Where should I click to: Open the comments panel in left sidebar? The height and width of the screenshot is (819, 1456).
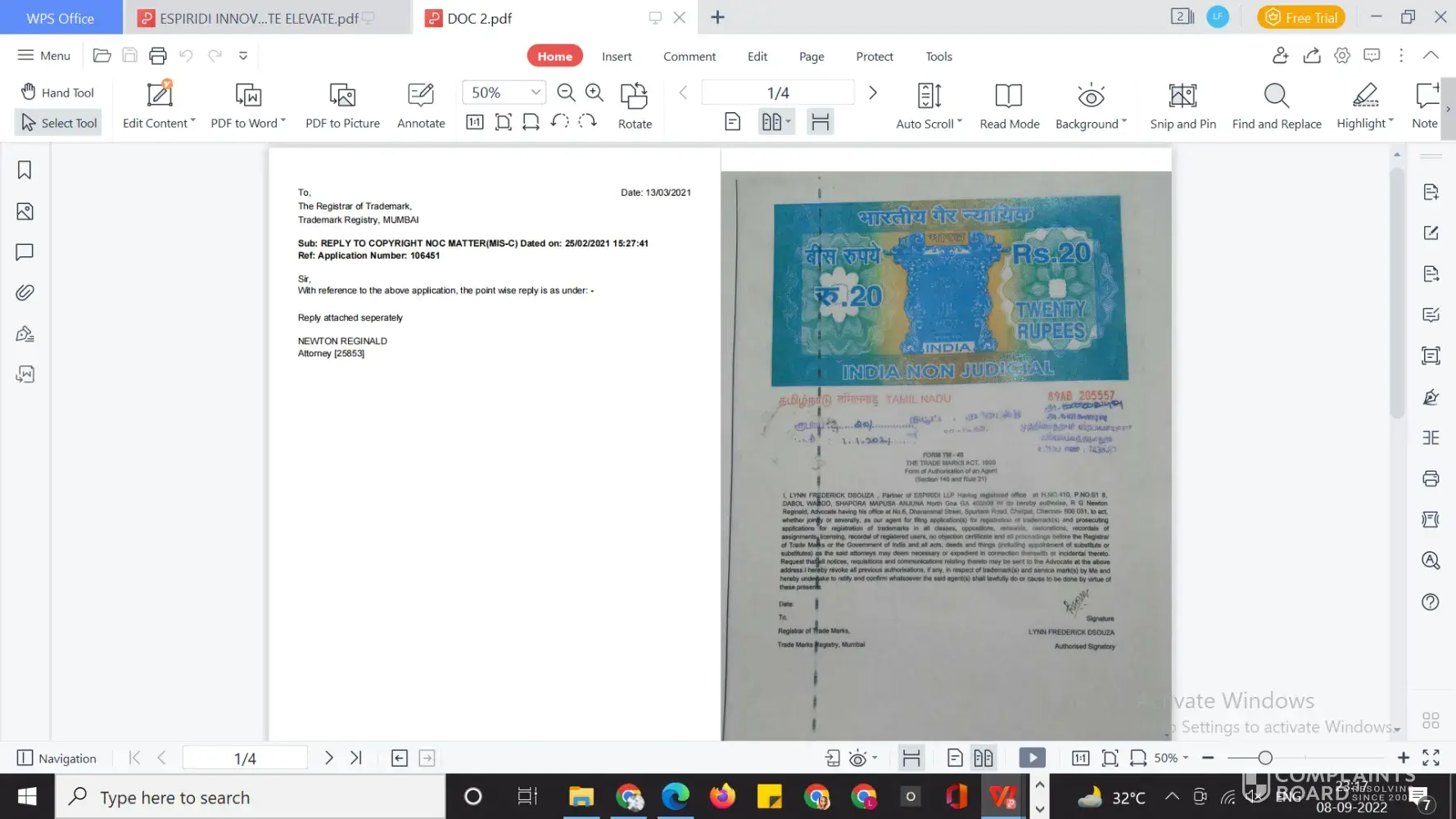coord(25,252)
